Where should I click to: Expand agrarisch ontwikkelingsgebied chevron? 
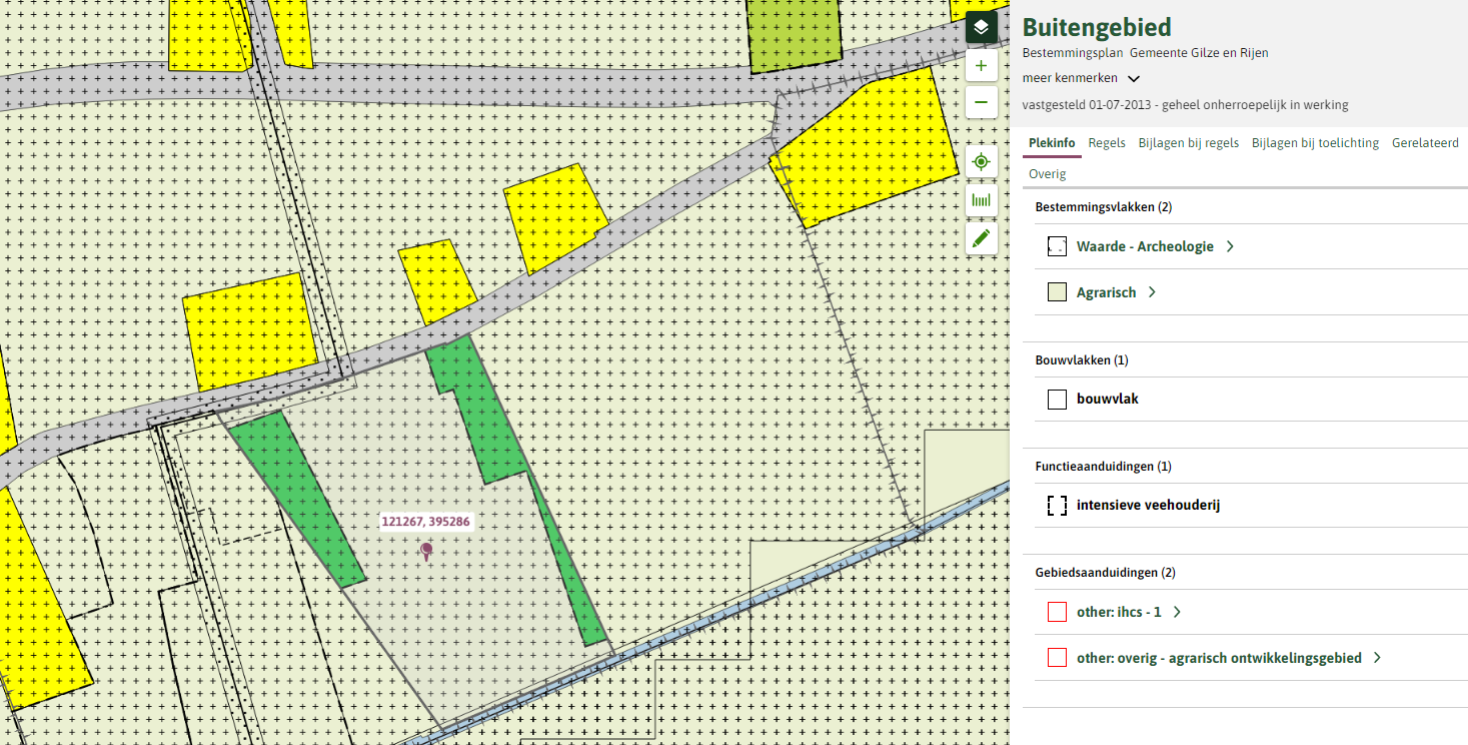(x=1377, y=658)
